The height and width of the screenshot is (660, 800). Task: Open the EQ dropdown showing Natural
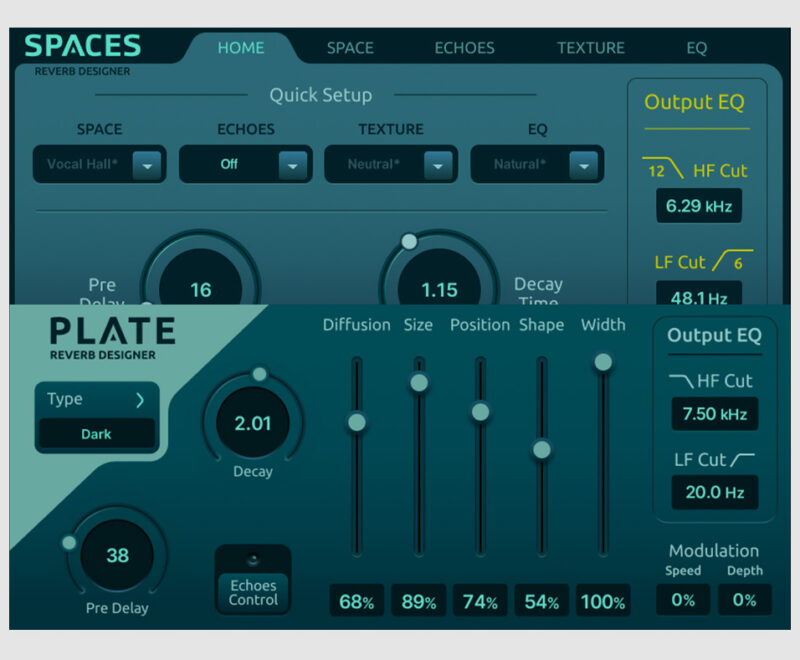tap(537, 164)
